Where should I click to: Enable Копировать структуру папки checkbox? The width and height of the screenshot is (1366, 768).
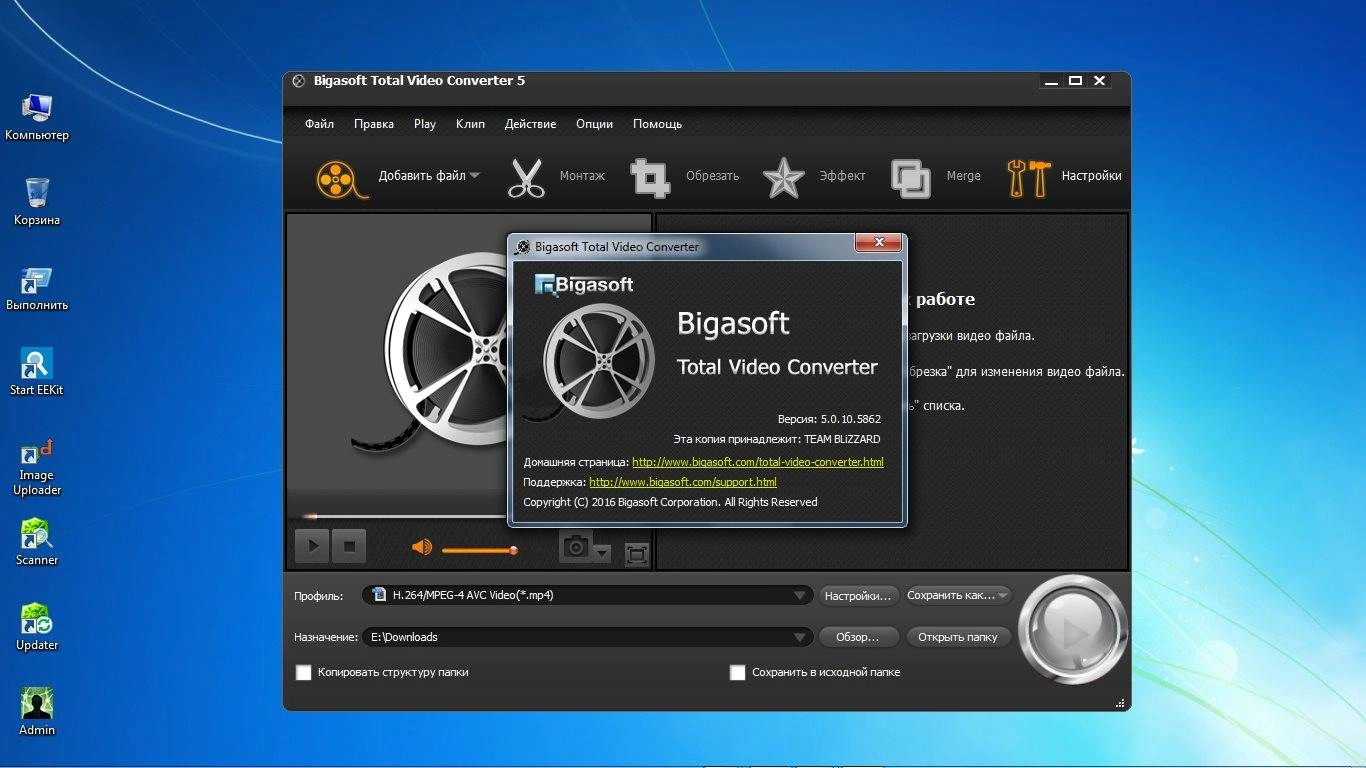coord(304,673)
